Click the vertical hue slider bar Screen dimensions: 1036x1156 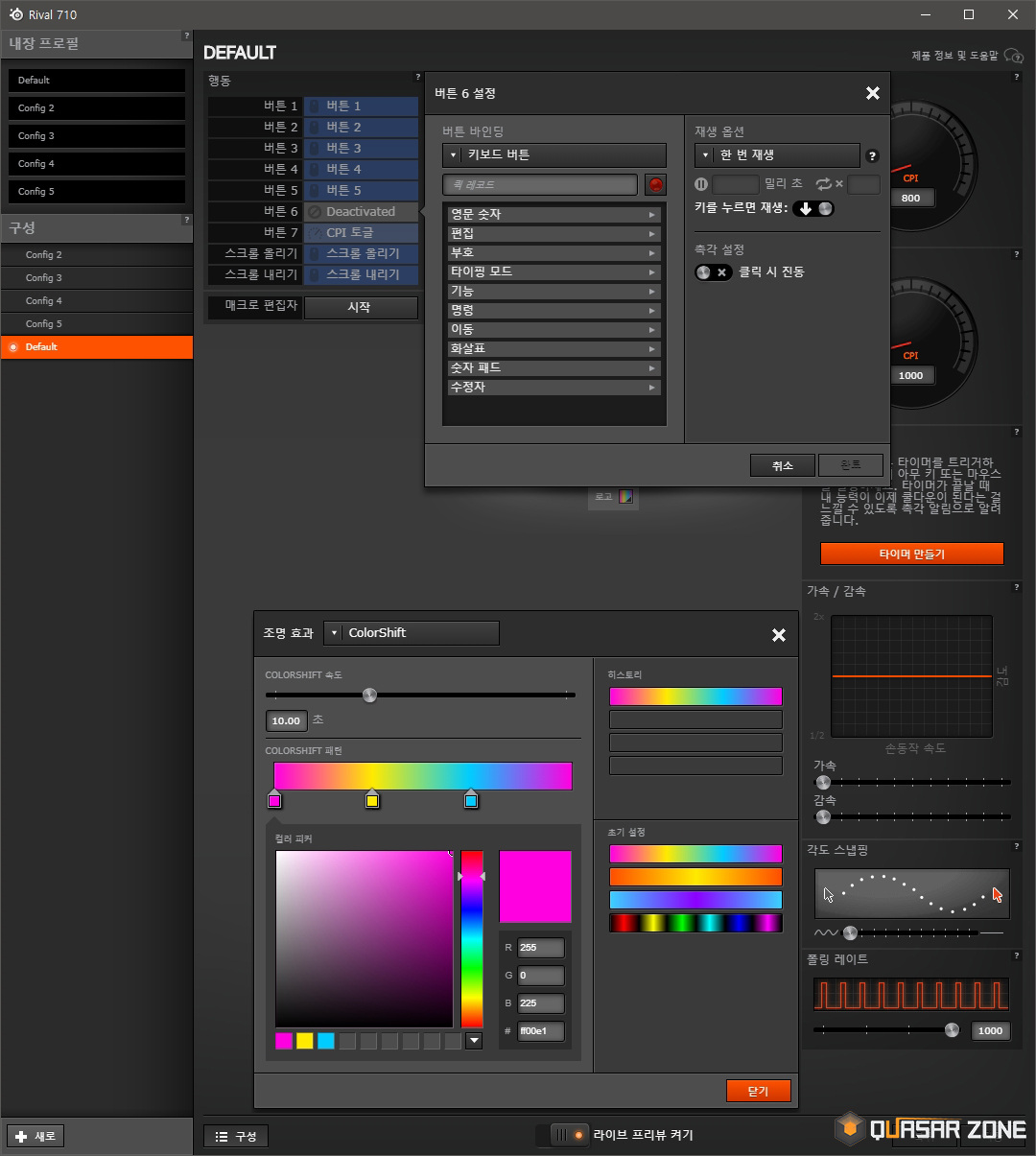click(472, 938)
